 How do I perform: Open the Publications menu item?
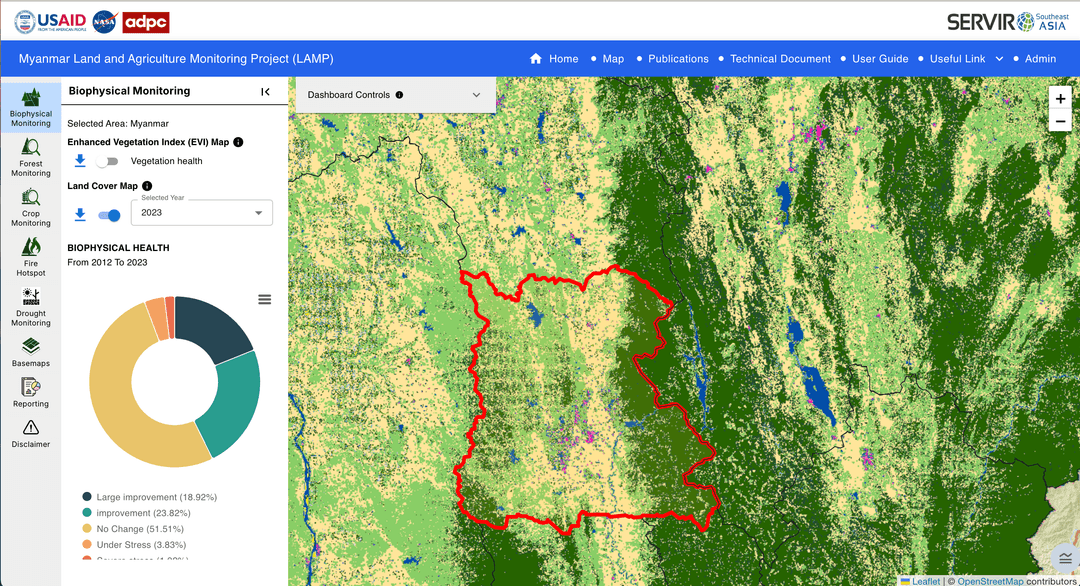tap(678, 59)
